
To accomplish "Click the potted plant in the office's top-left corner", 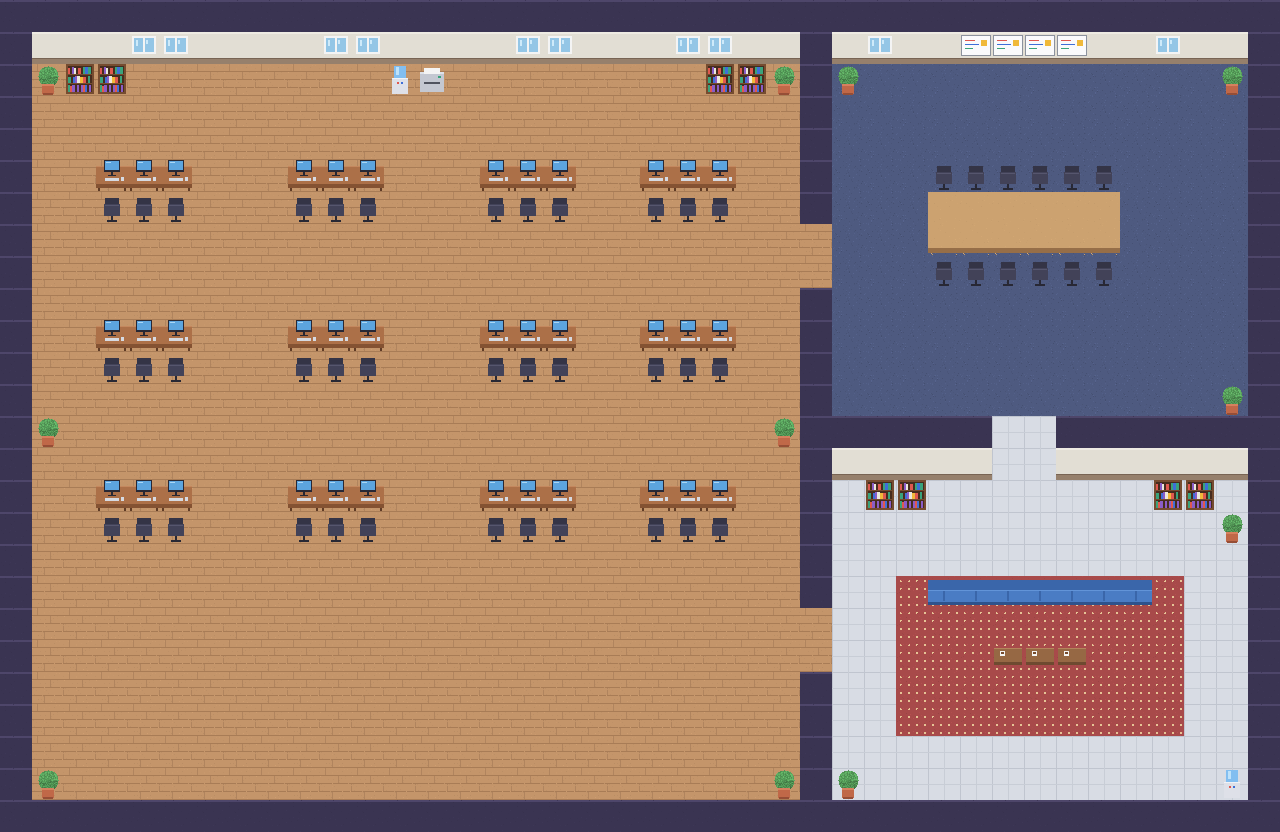I will pyautogui.click(x=48, y=80).
